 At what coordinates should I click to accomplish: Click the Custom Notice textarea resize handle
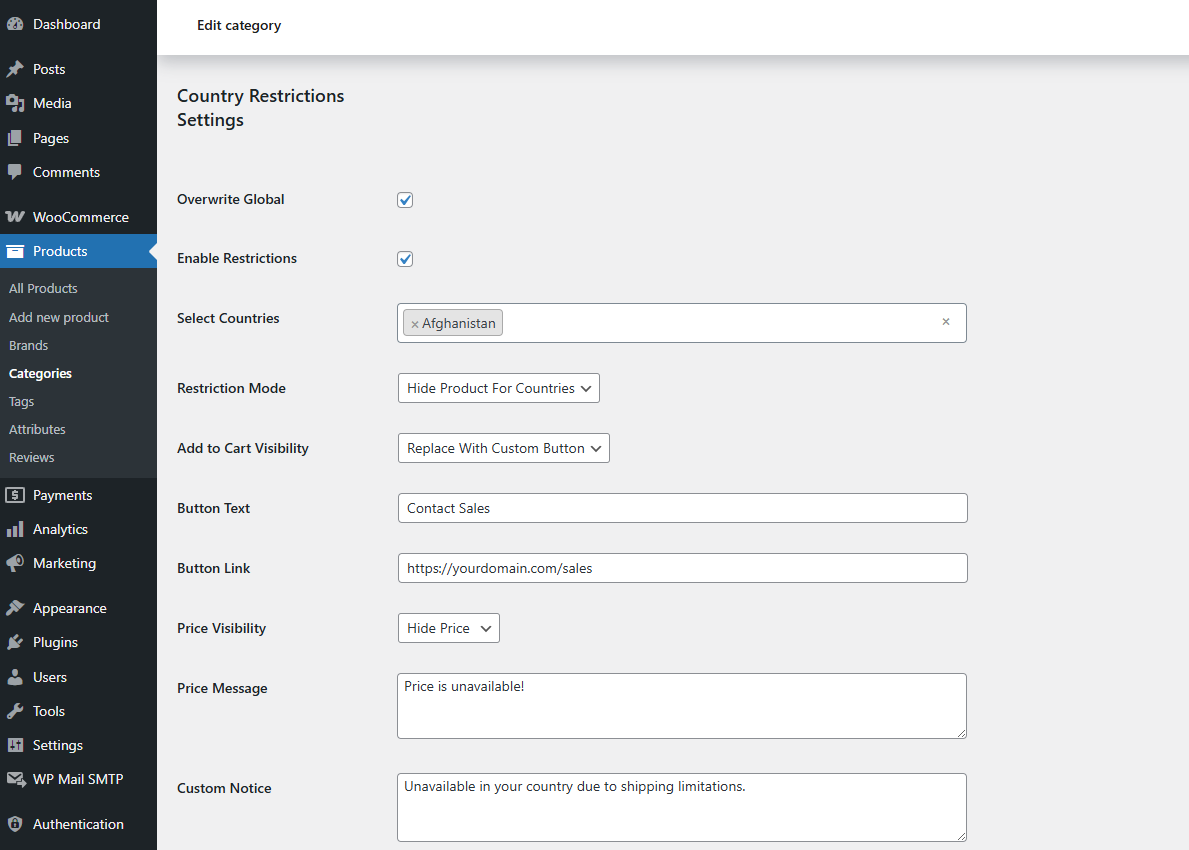tap(961, 836)
